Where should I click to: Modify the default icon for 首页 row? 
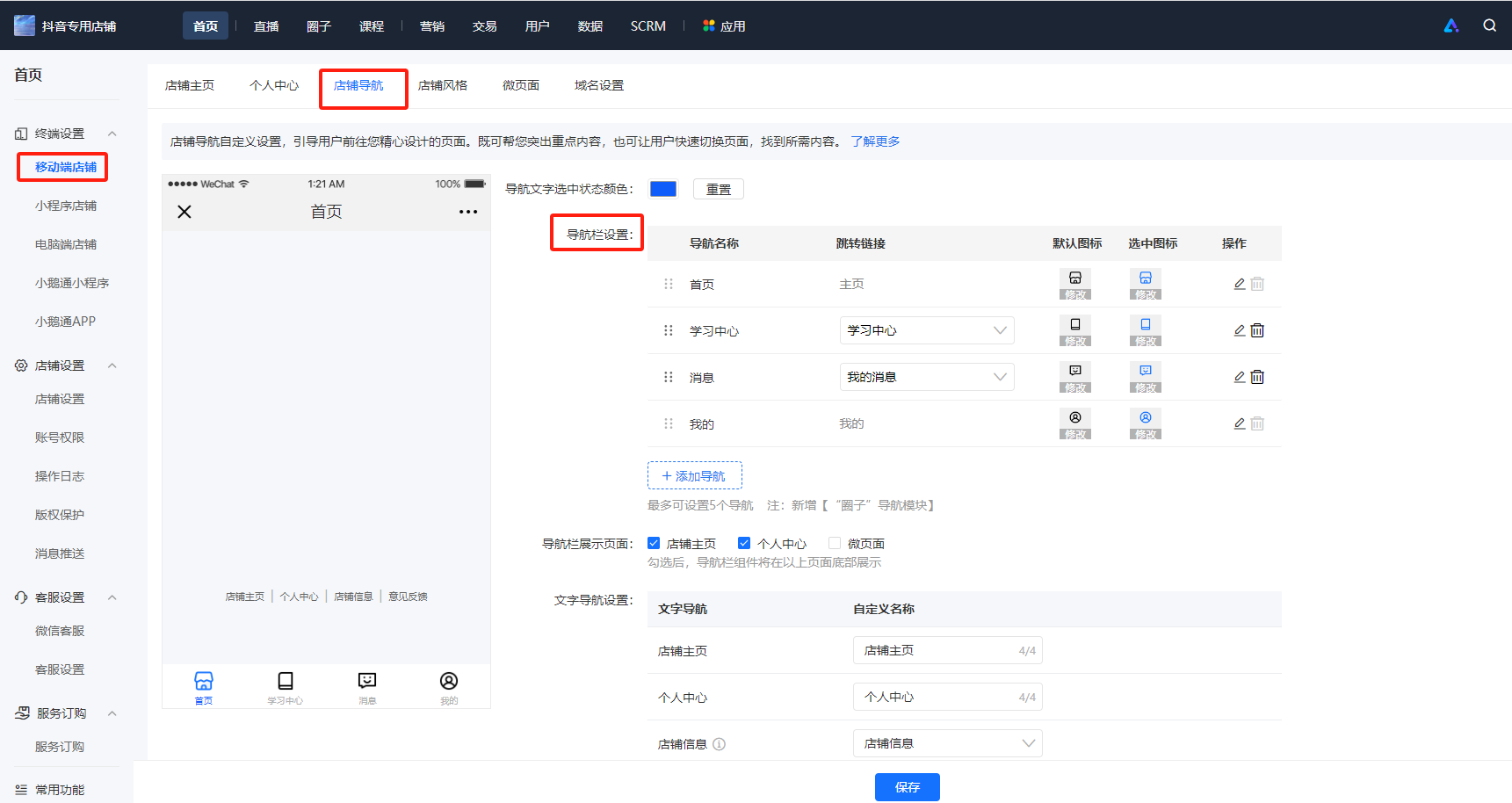point(1074,284)
